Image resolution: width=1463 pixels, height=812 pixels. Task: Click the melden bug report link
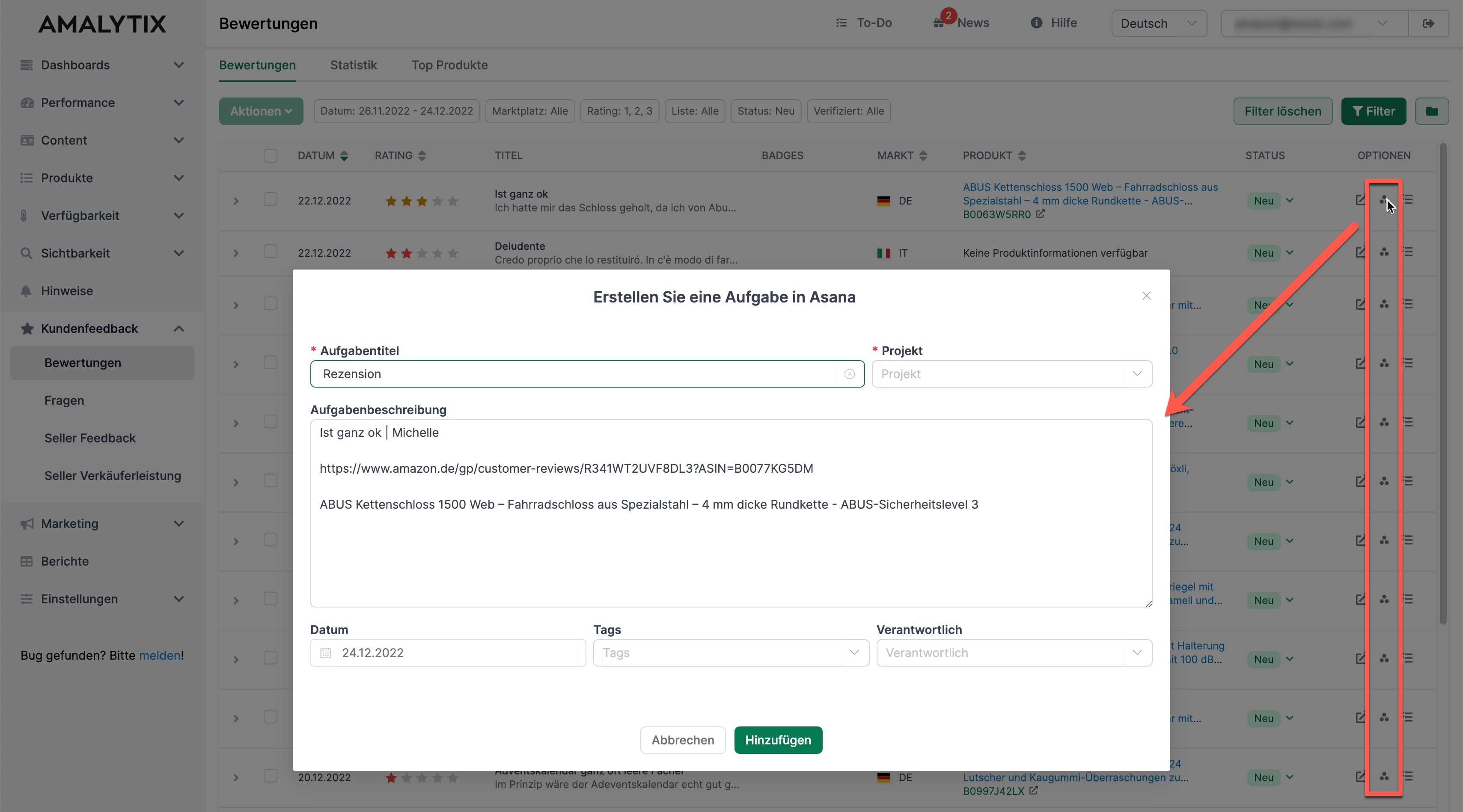click(160, 655)
